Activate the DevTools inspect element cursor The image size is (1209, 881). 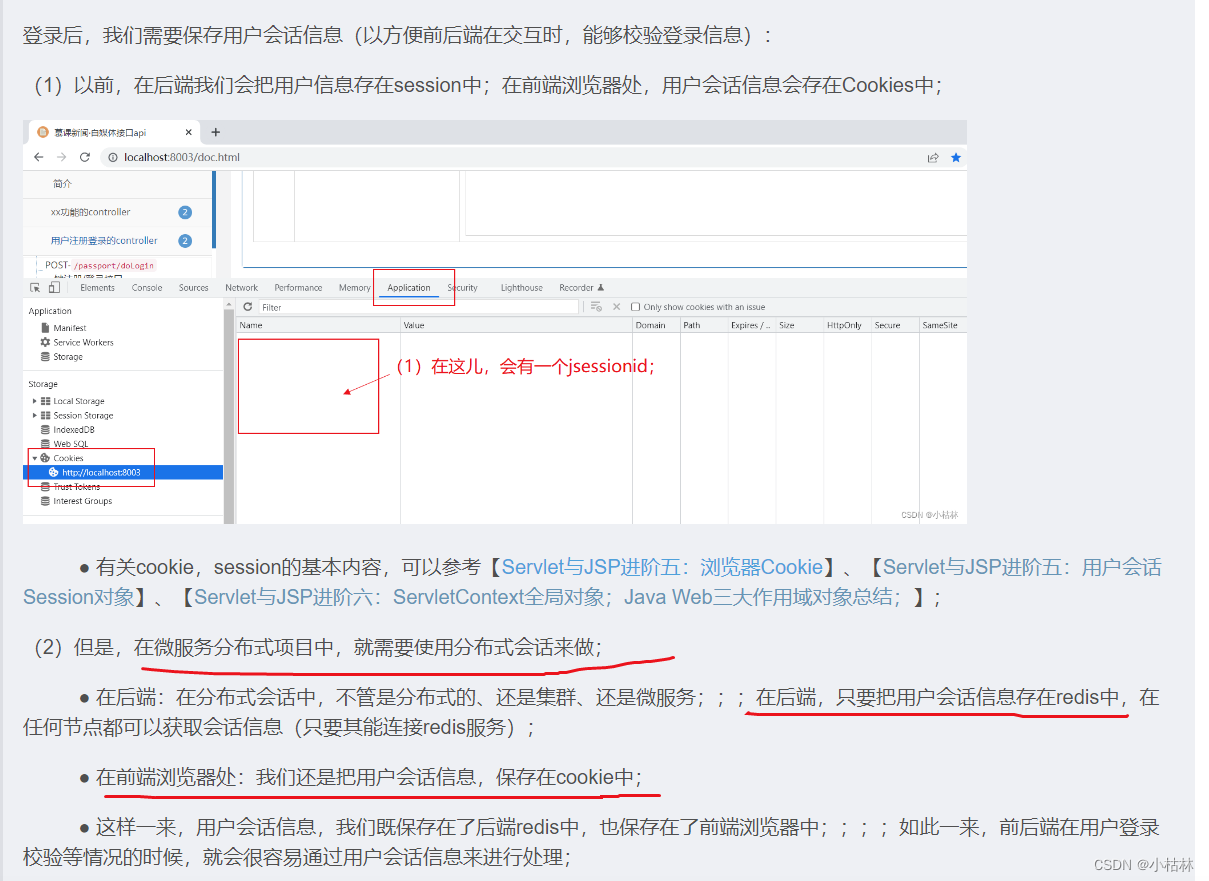point(36,287)
